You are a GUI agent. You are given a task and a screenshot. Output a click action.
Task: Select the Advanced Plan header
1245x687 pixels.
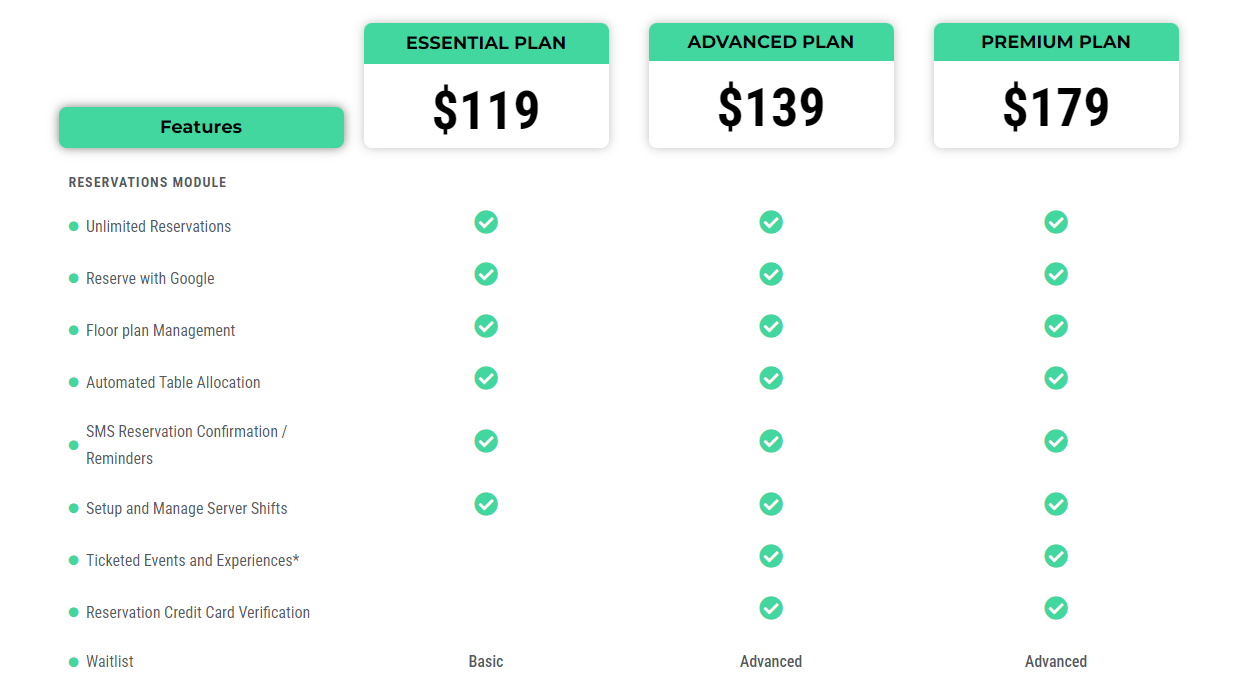pos(771,42)
